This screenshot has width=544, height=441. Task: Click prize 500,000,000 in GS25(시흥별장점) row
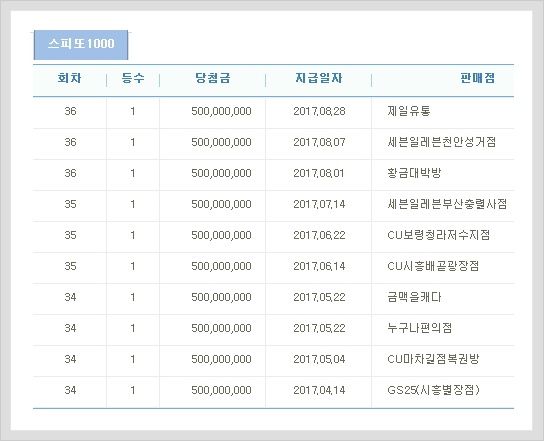coord(221,390)
